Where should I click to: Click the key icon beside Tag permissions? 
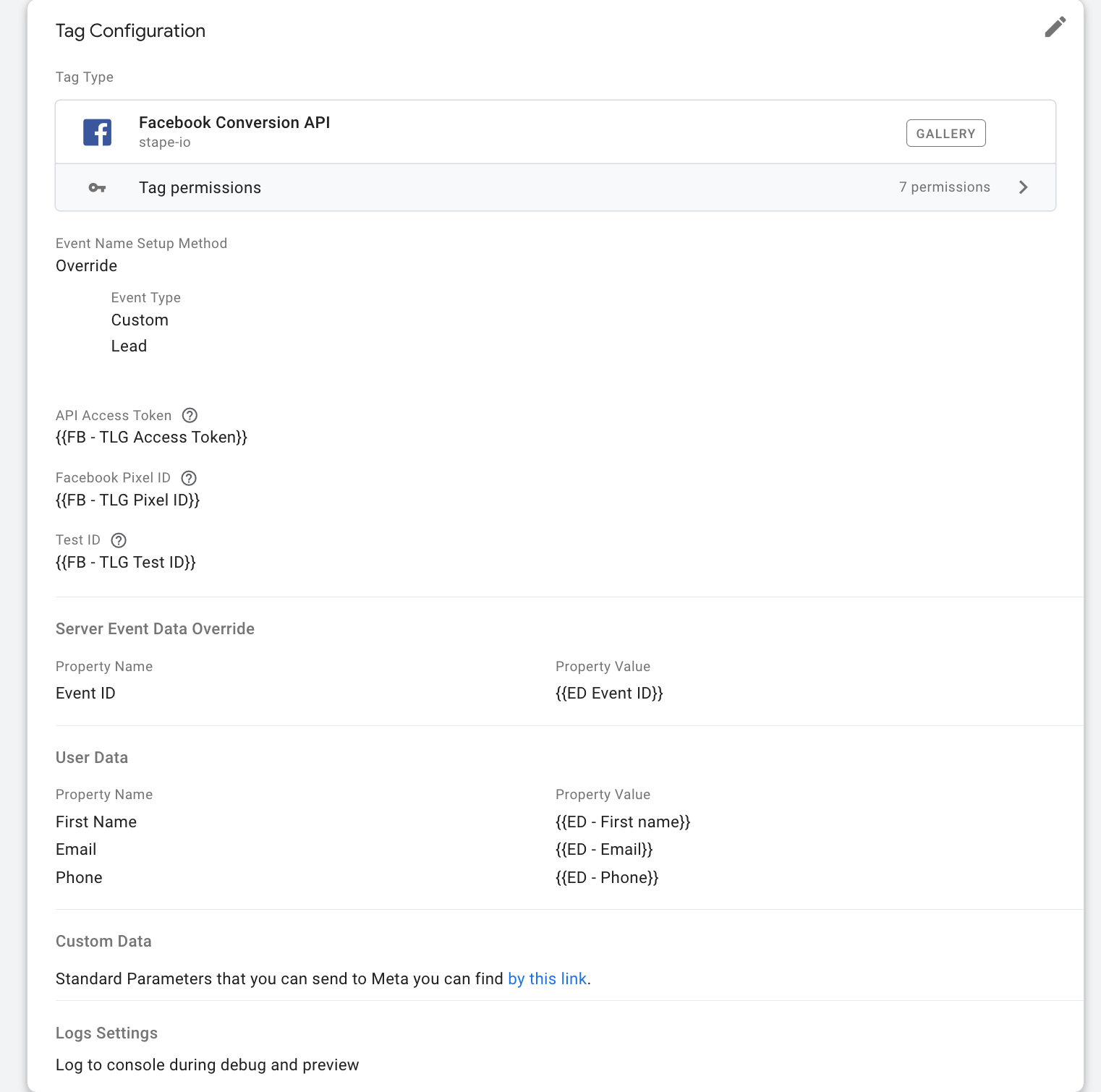[x=97, y=188]
